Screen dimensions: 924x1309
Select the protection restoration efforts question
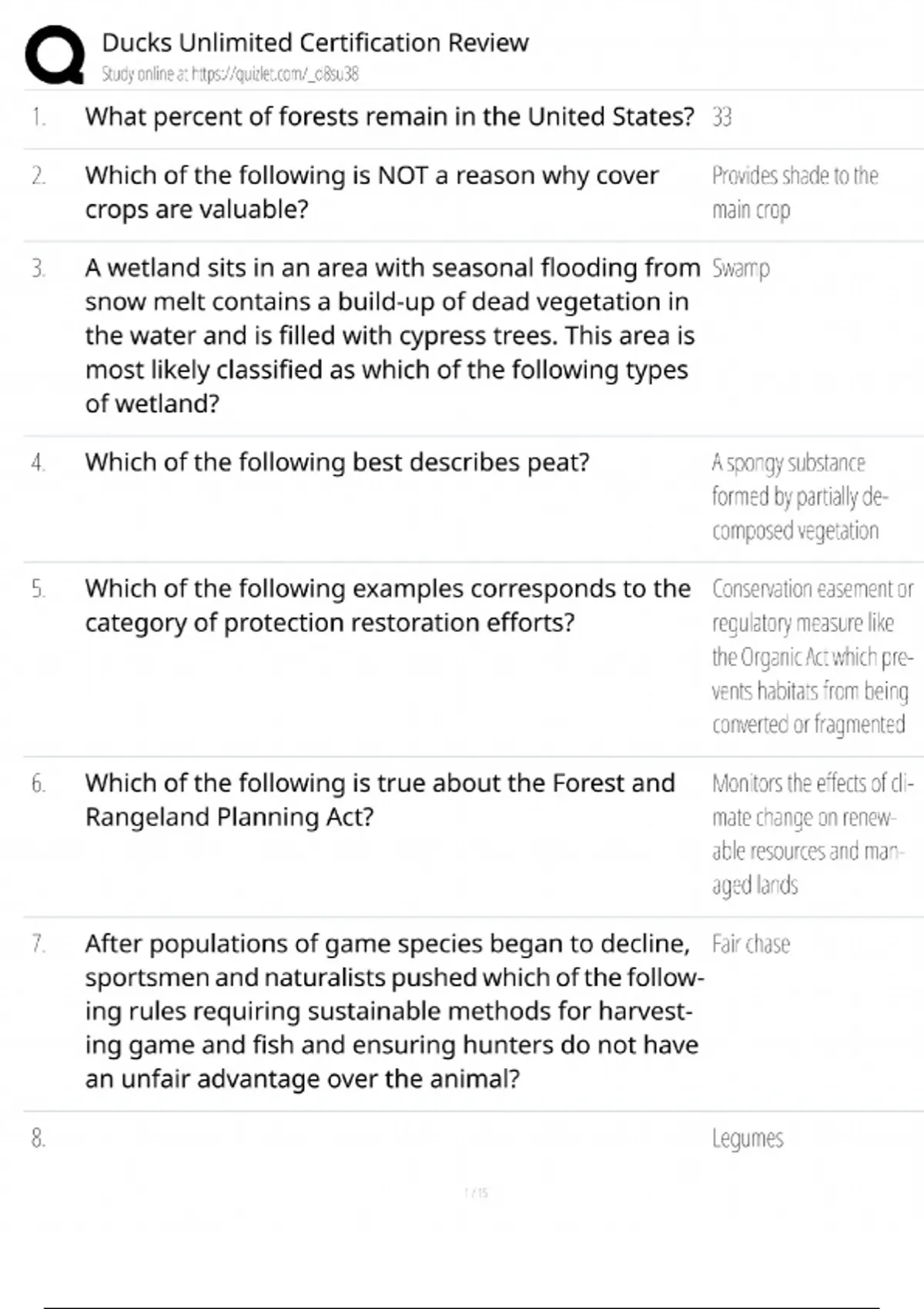[x=387, y=606]
